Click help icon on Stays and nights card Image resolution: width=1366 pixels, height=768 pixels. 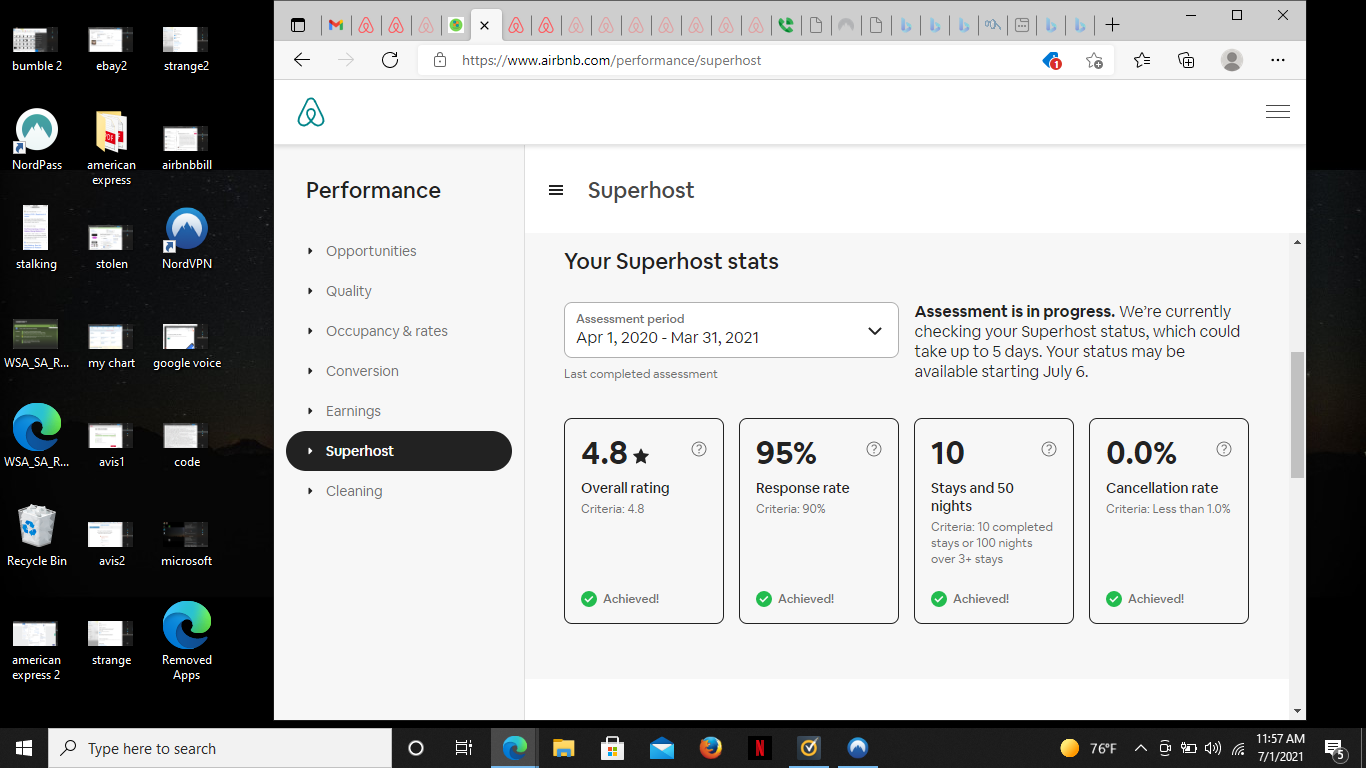[x=1049, y=450]
